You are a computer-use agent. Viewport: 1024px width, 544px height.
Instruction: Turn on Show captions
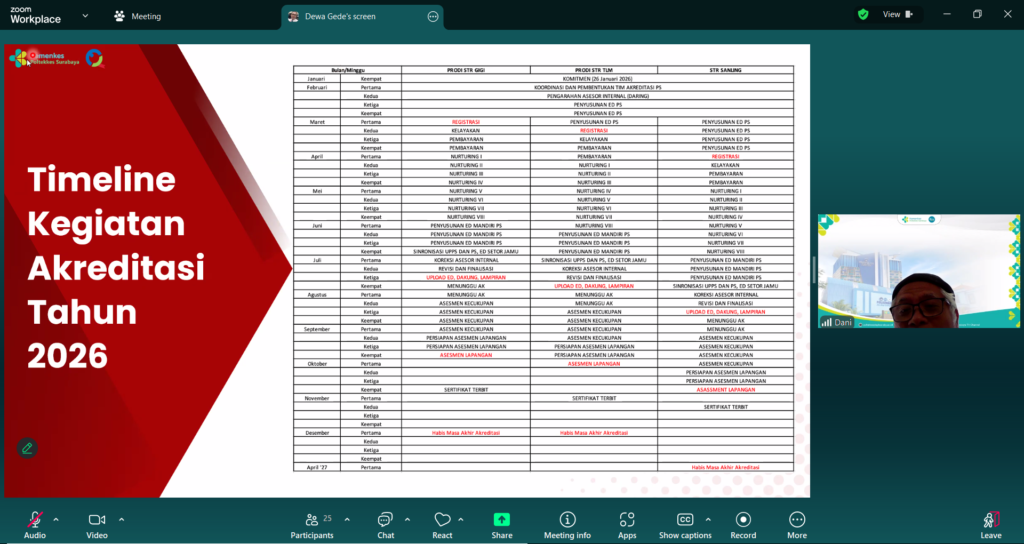[685, 523]
